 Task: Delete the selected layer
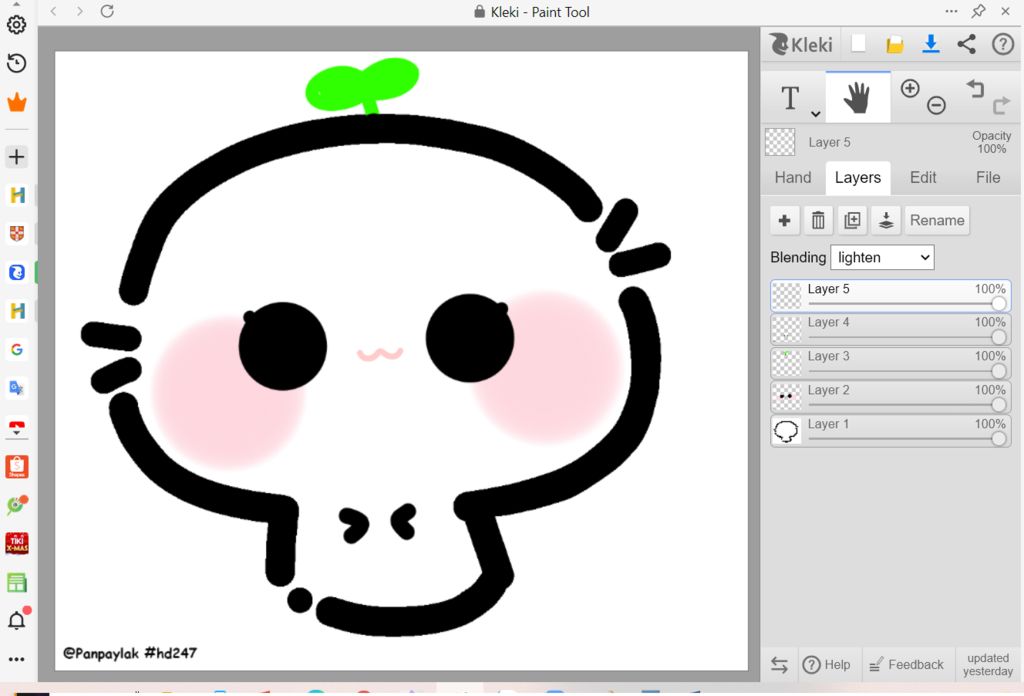[x=818, y=220]
